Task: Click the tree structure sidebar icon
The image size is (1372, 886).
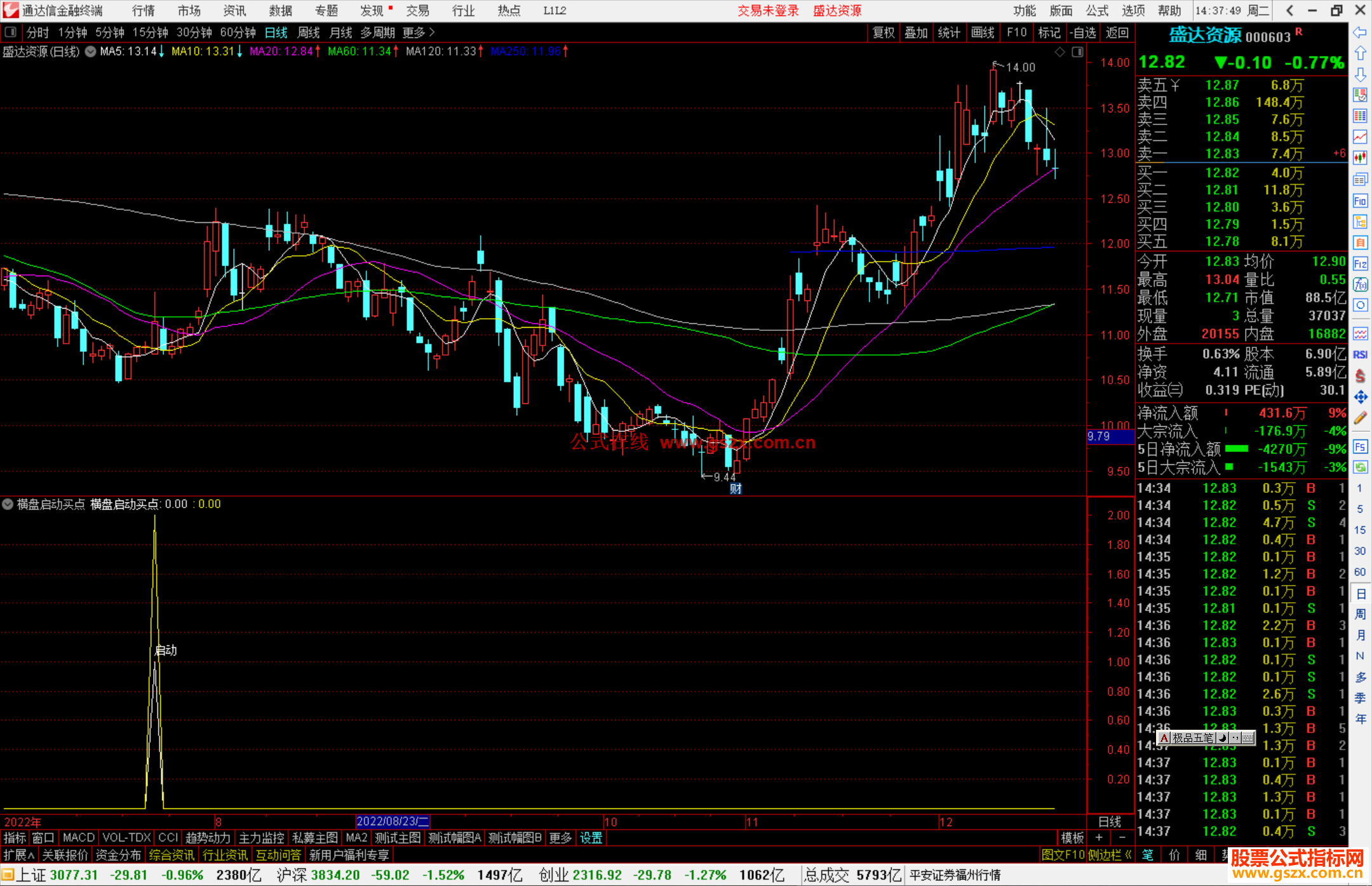Action: (1360, 222)
